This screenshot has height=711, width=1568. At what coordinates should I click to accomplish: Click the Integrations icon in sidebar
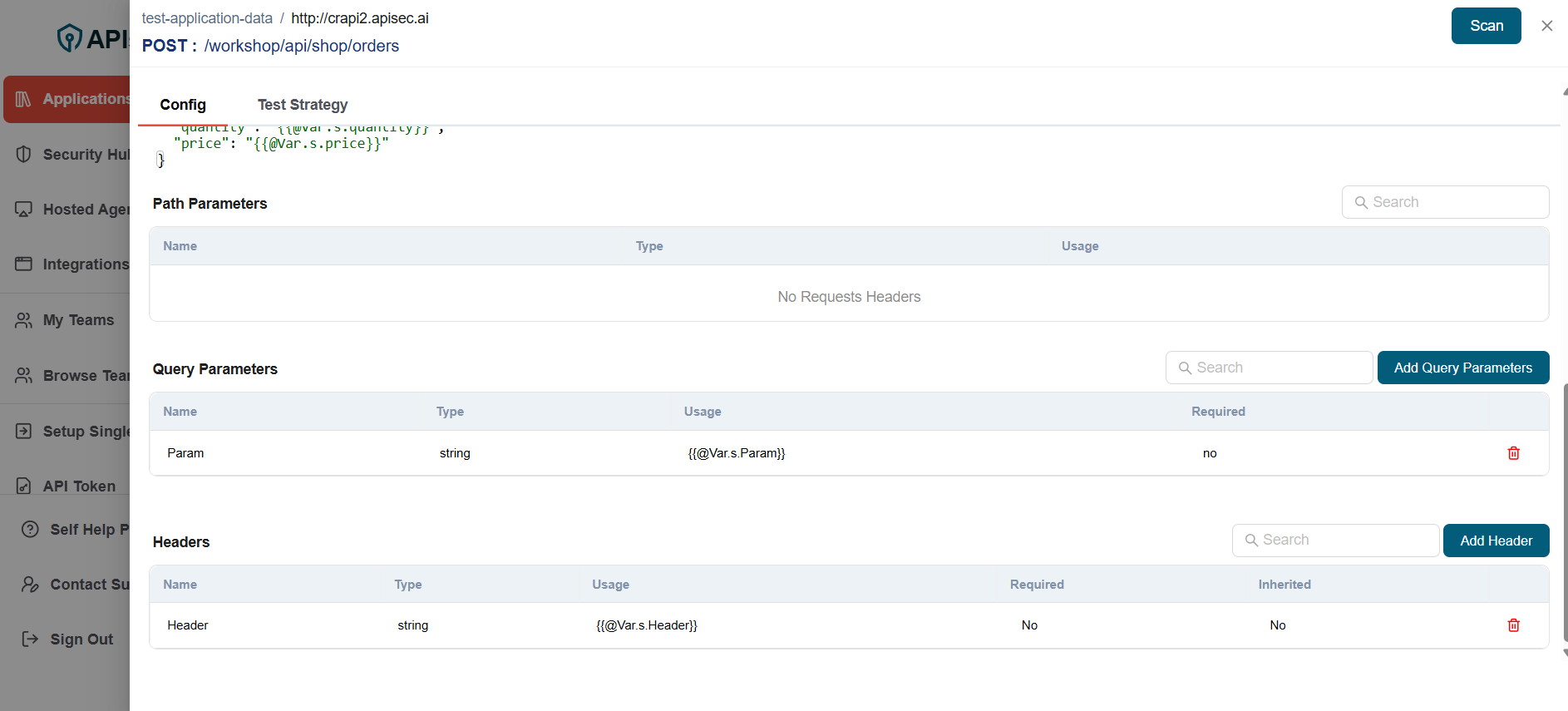click(x=24, y=264)
